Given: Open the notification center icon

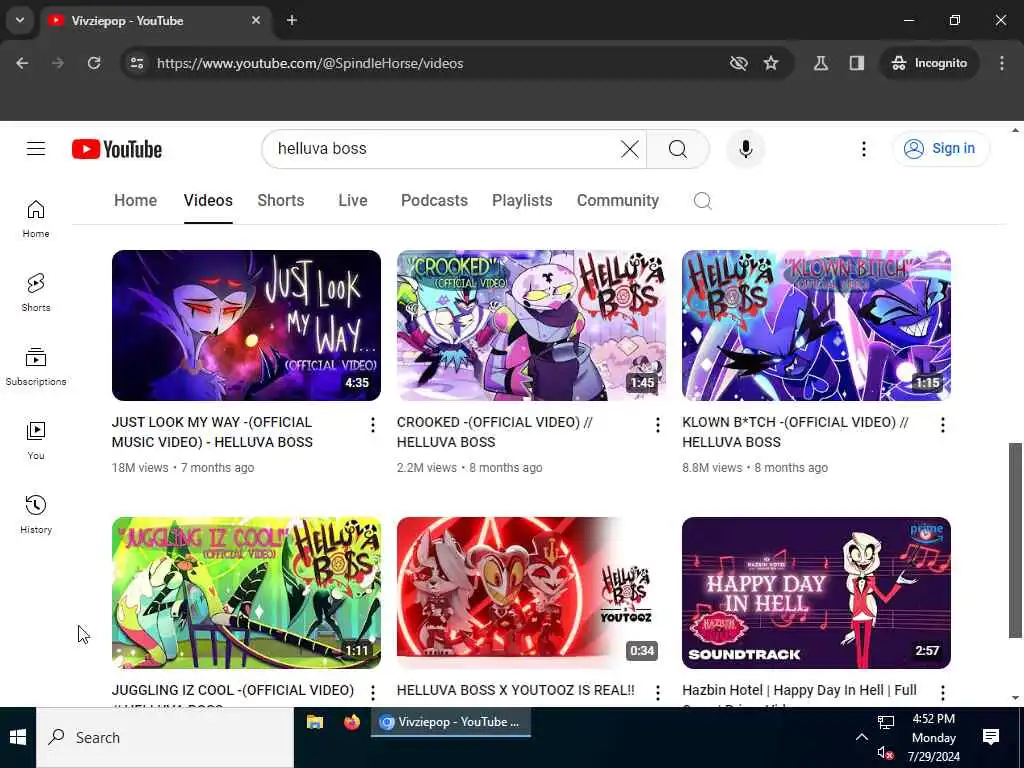Looking at the screenshot, I should pos(991,737).
